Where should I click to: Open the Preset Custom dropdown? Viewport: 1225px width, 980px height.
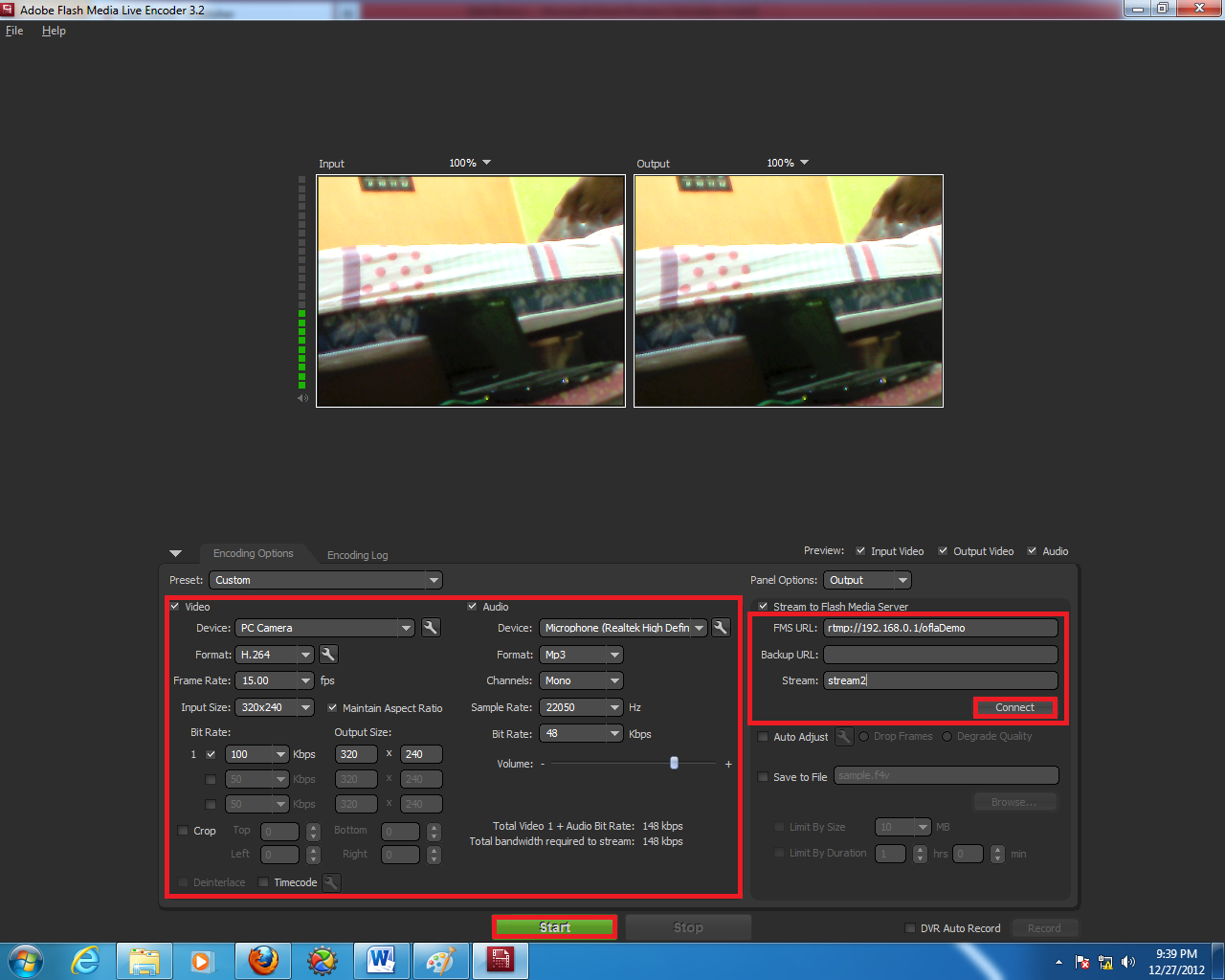point(325,580)
